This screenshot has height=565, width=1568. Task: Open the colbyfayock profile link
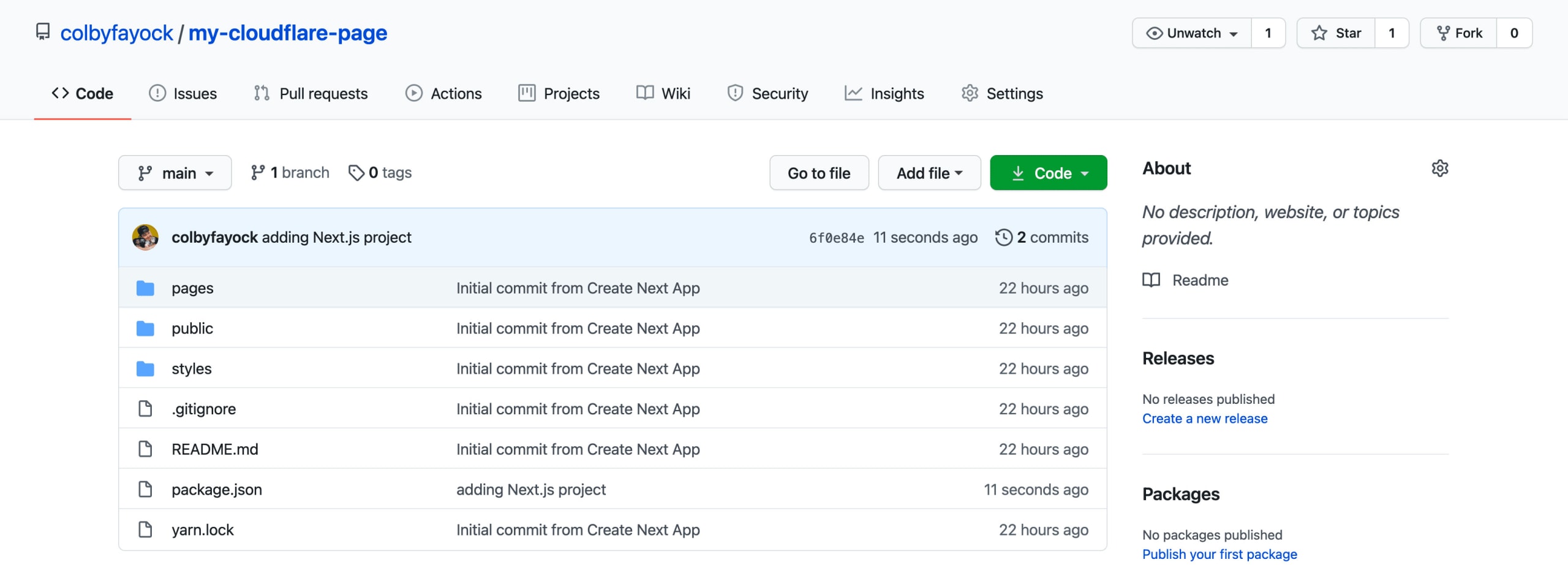coord(116,33)
